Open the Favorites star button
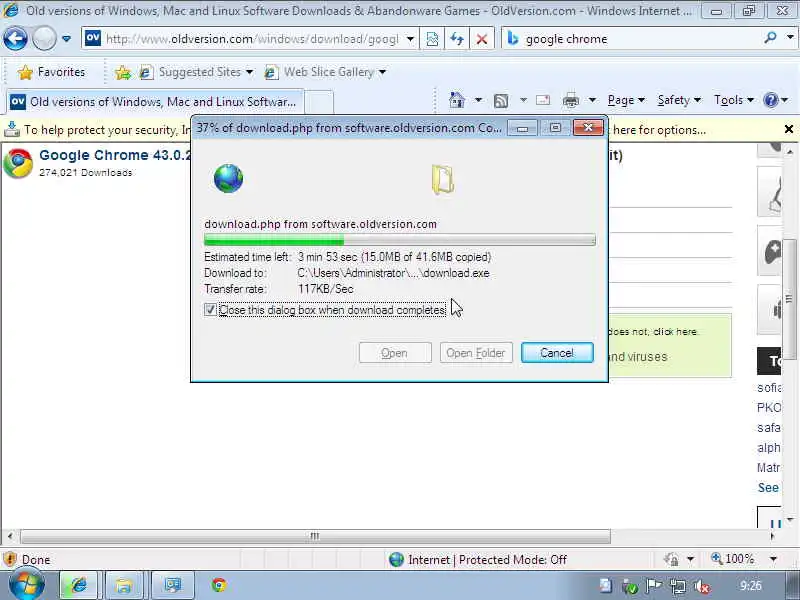This screenshot has width=800, height=600. point(52,72)
